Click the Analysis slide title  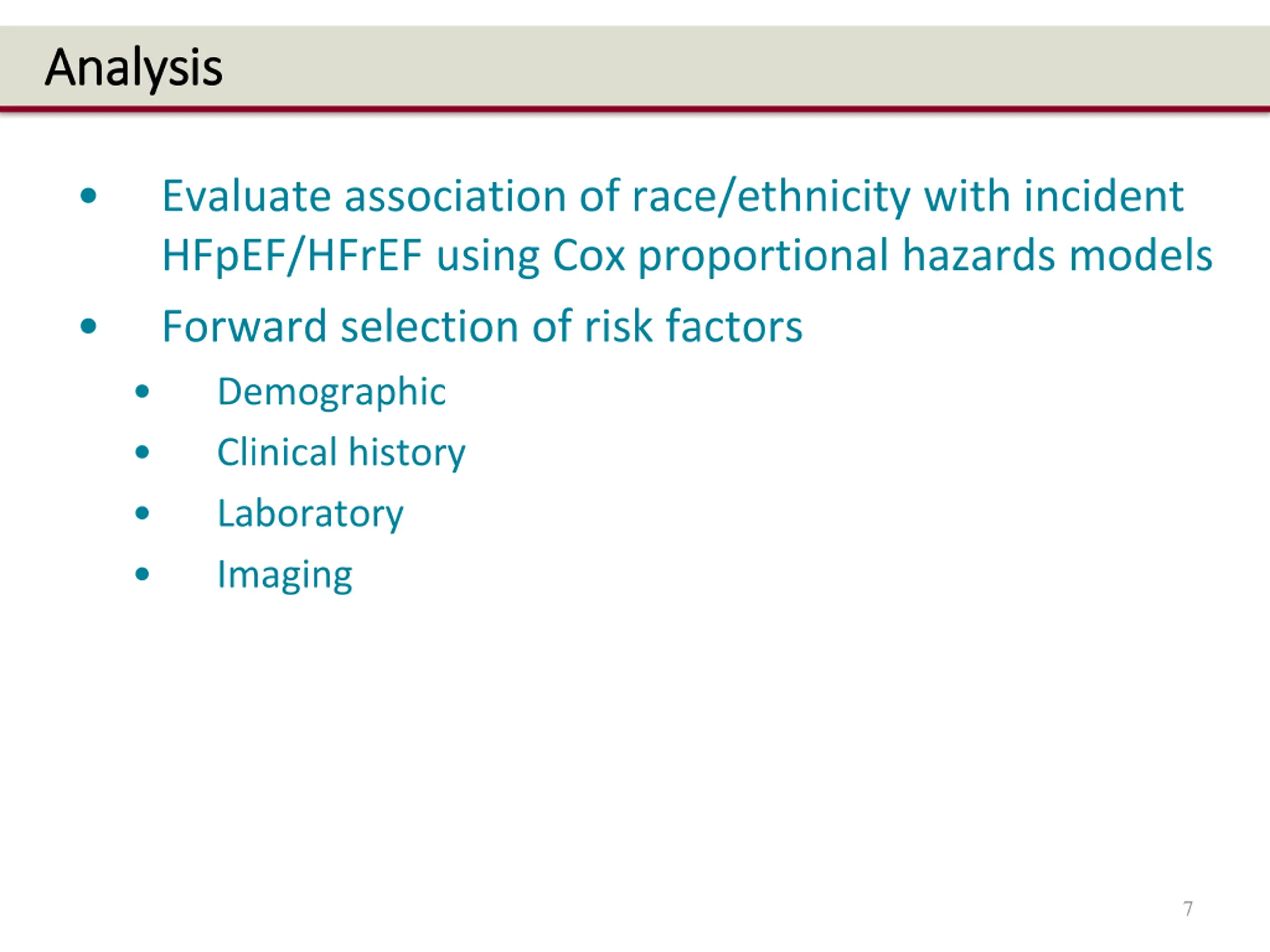click(x=133, y=68)
